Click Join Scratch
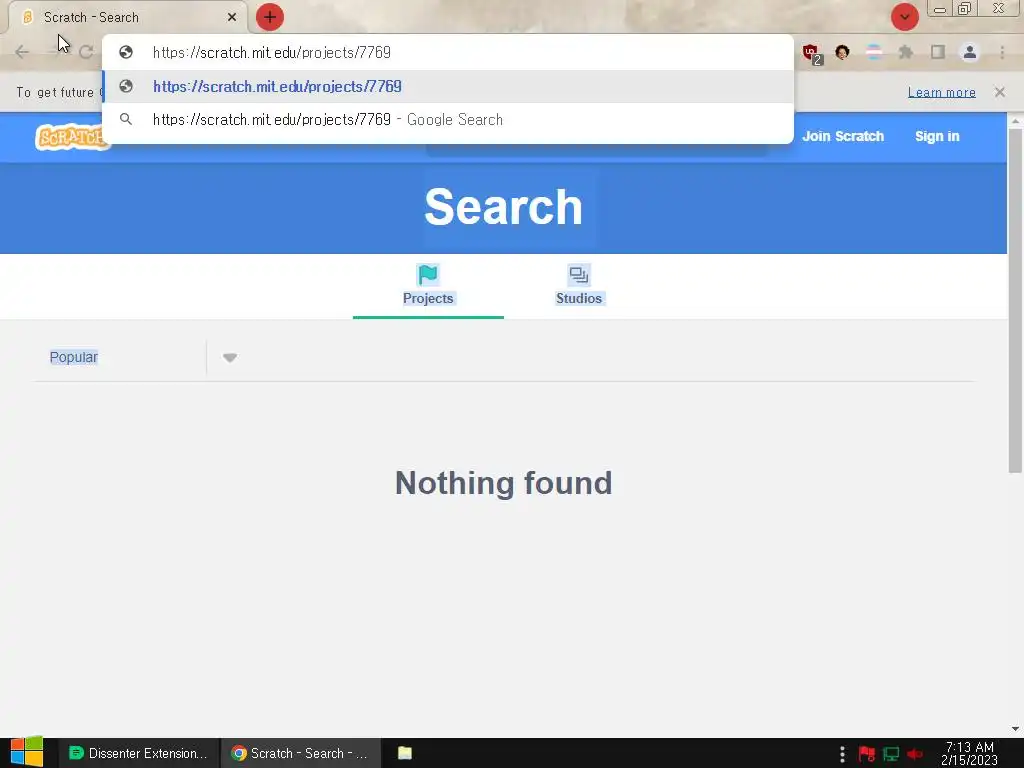The height and width of the screenshot is (768, 1024). point(842,136)
